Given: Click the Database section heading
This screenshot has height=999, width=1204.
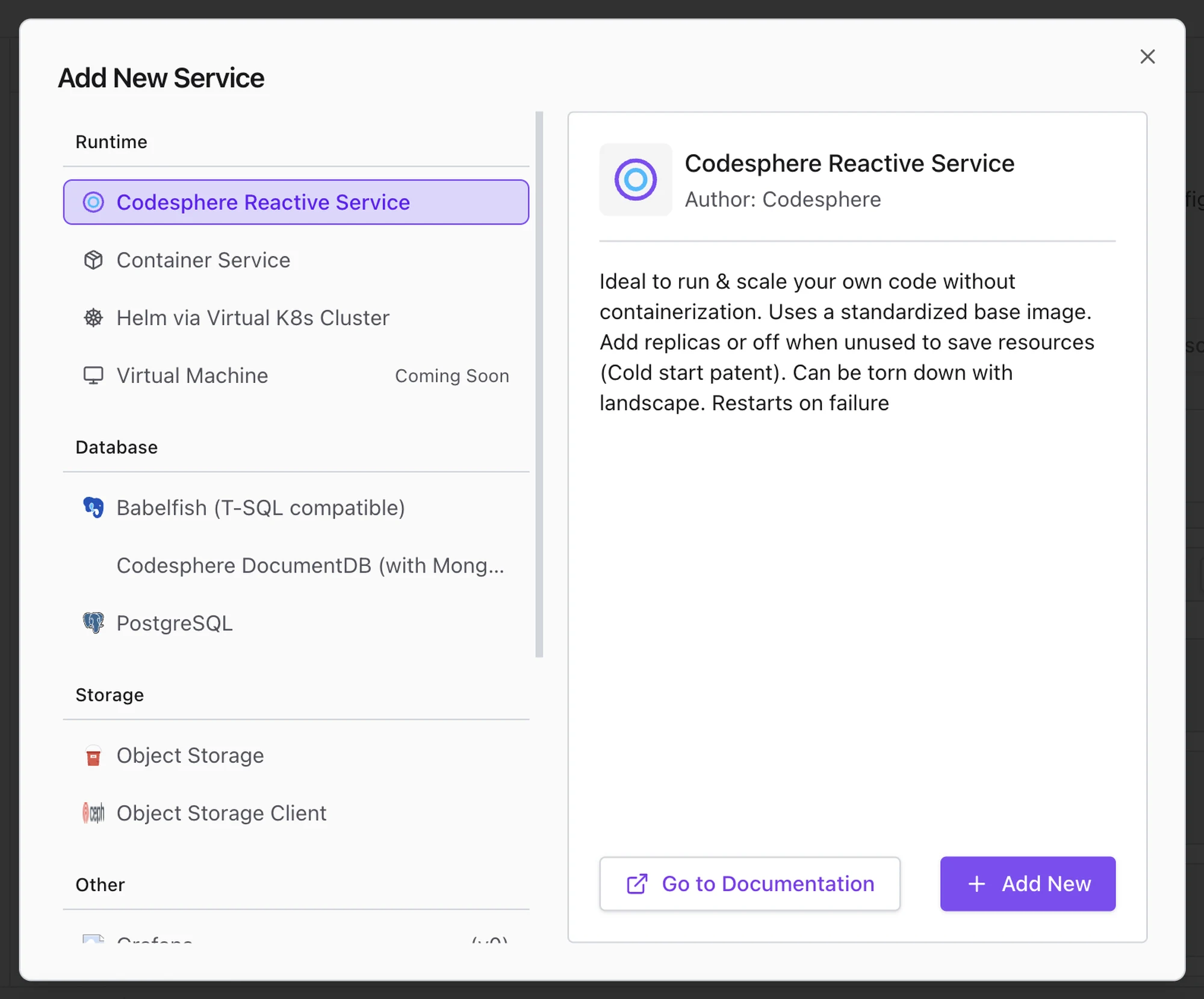Looking at the screenshot, I should point(117,447).
